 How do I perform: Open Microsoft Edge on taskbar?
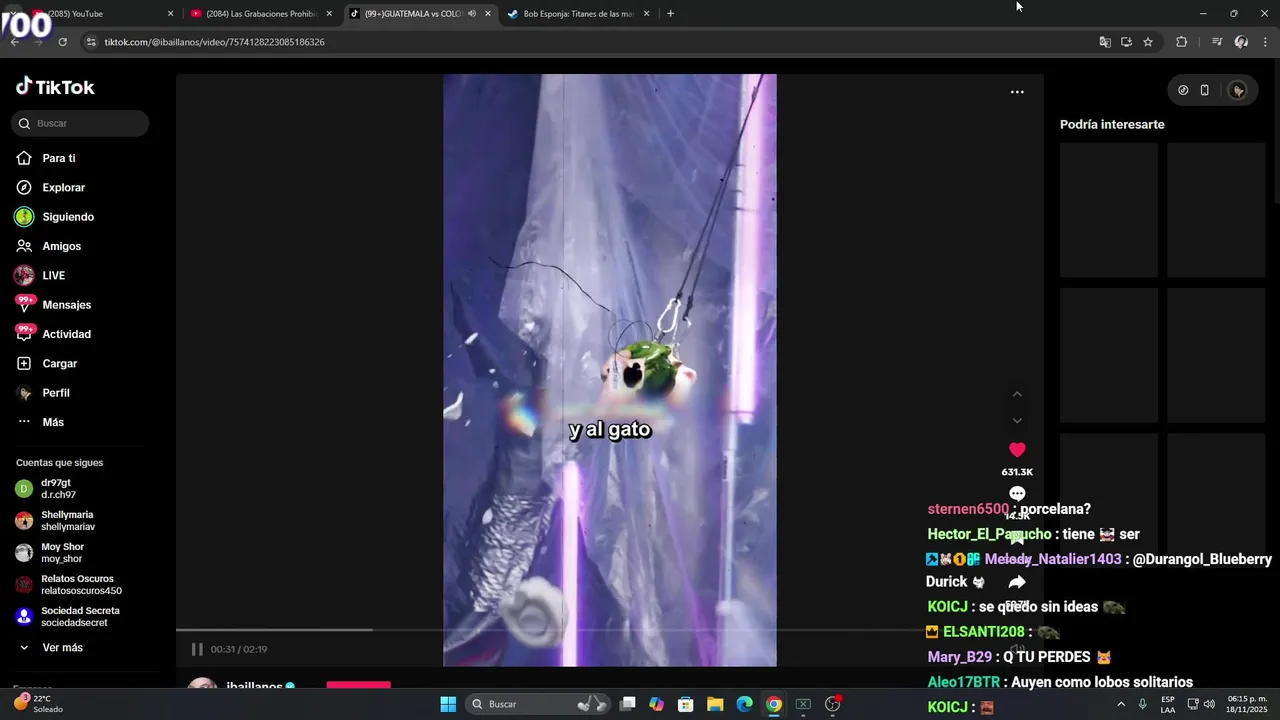pyautogui.click(x=744, y=704)
